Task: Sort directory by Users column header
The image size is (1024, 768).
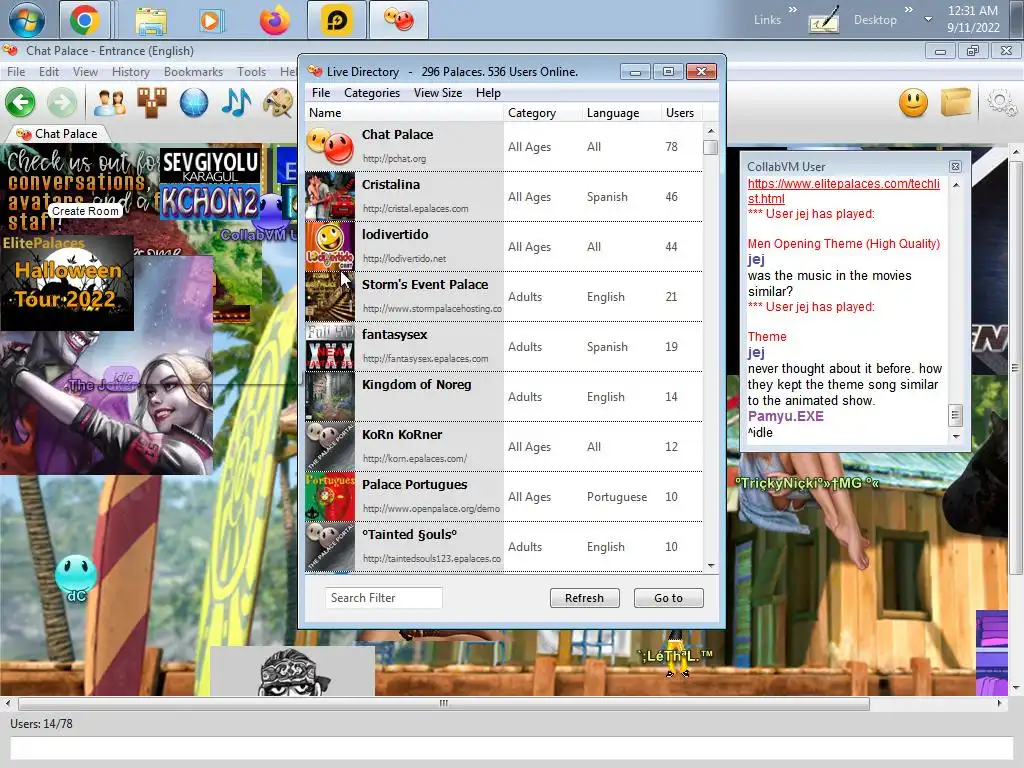Action: pyautogui.click(x=680, y=113)
